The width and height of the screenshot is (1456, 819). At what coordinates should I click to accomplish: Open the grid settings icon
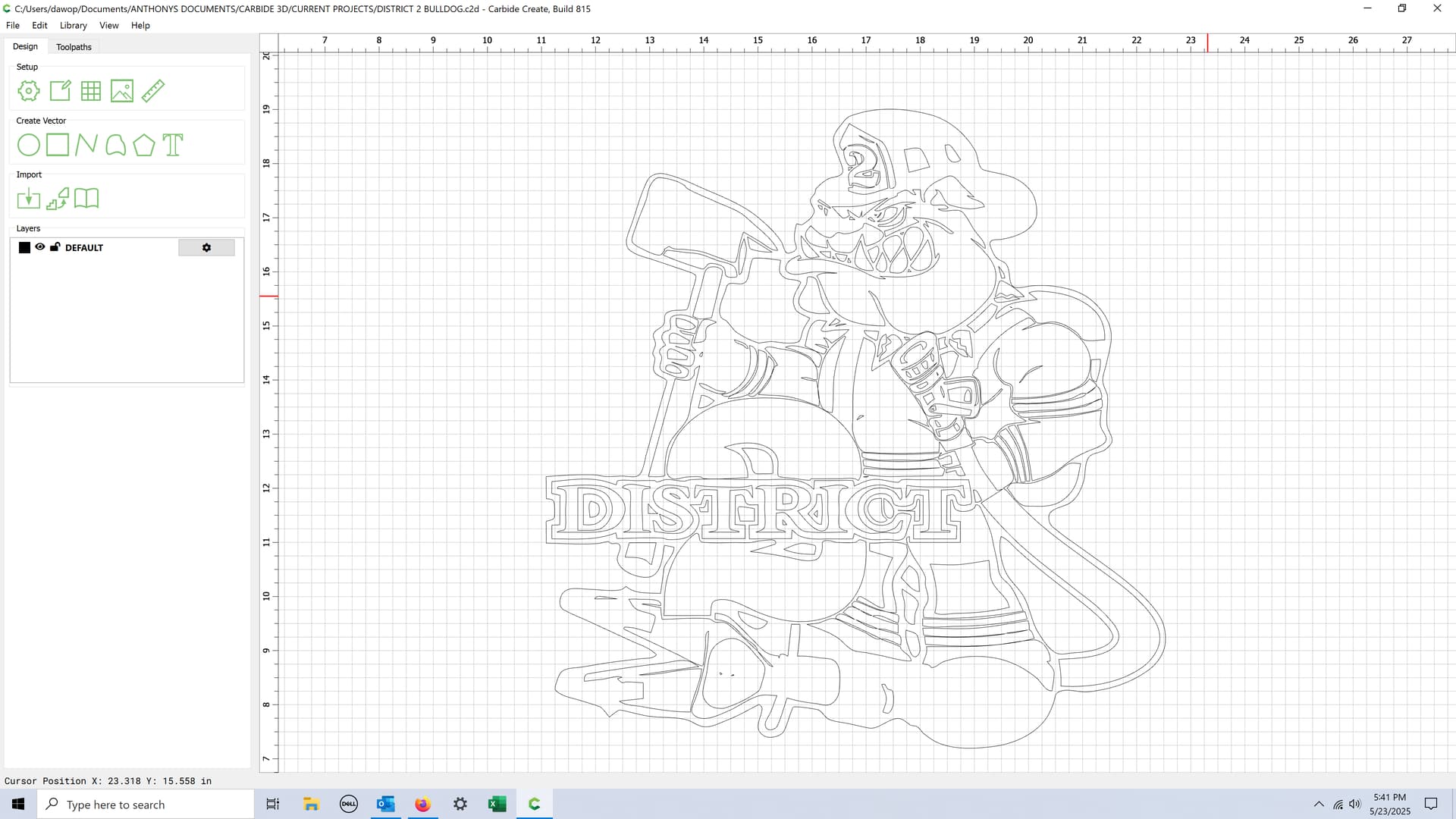point(91,91)
